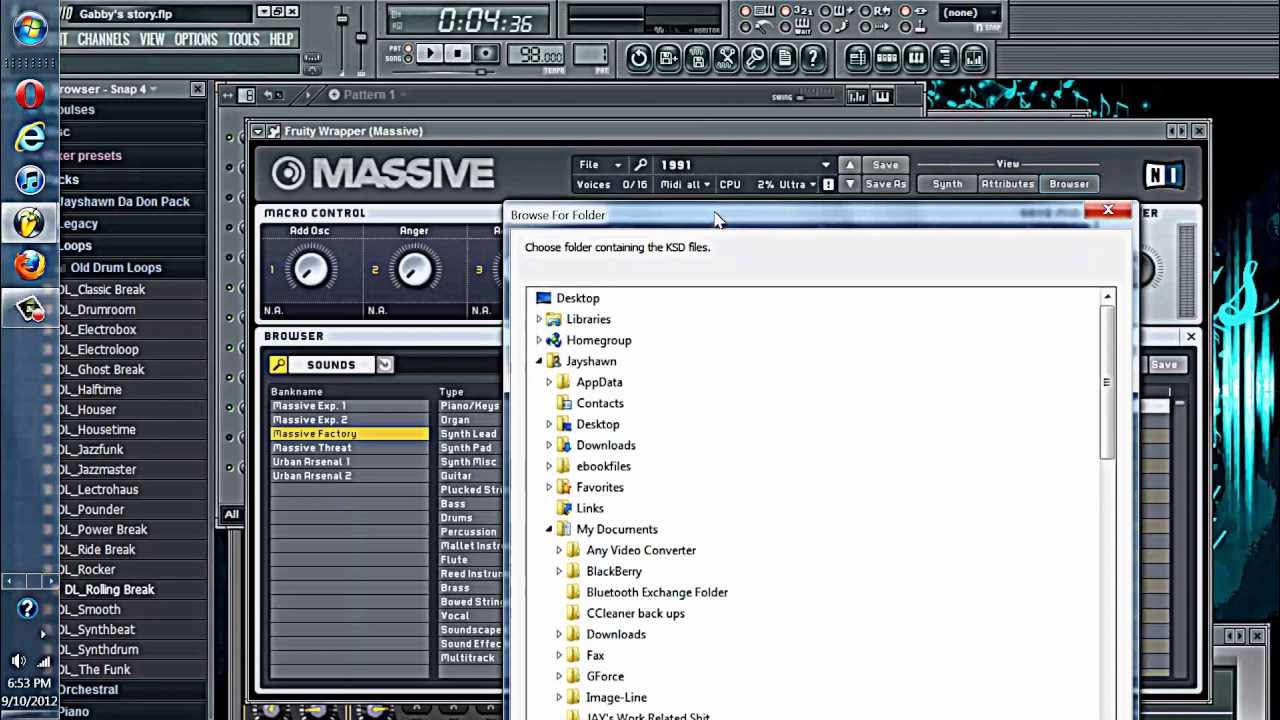Open the Internet Explorer taskbar icon
The image size is (1280, 720).
(x=29, y=137)
